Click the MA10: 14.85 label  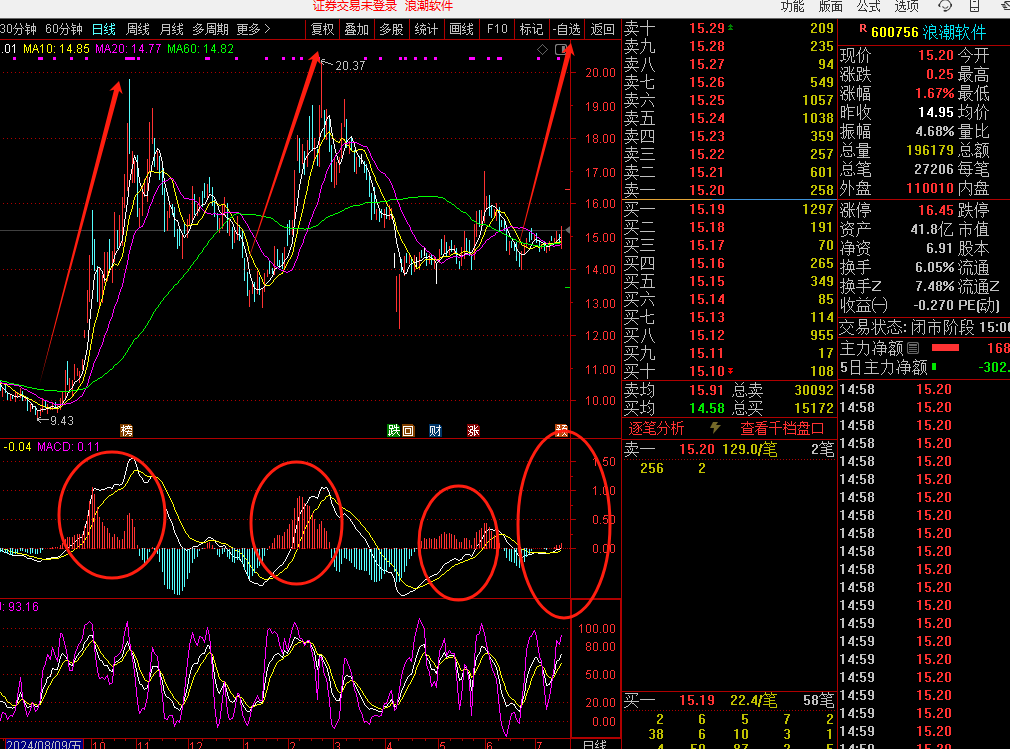coord(56,49)
